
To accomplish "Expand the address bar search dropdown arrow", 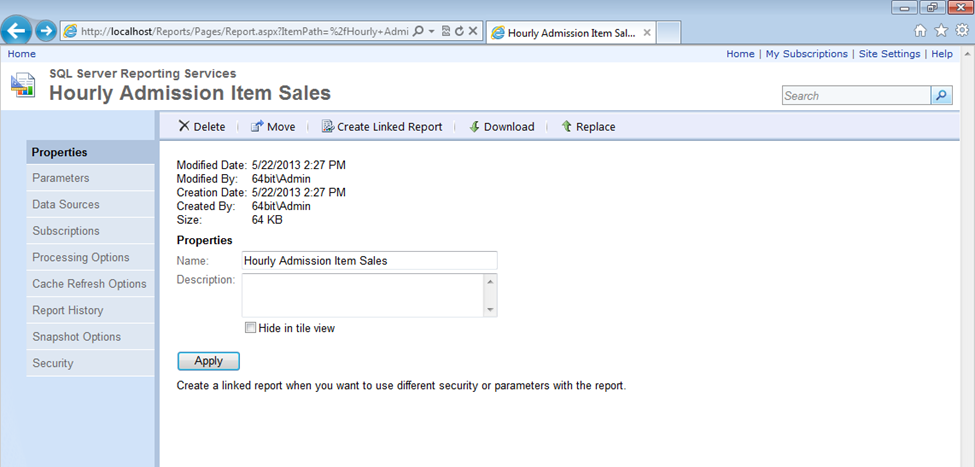I will [432, 32].
